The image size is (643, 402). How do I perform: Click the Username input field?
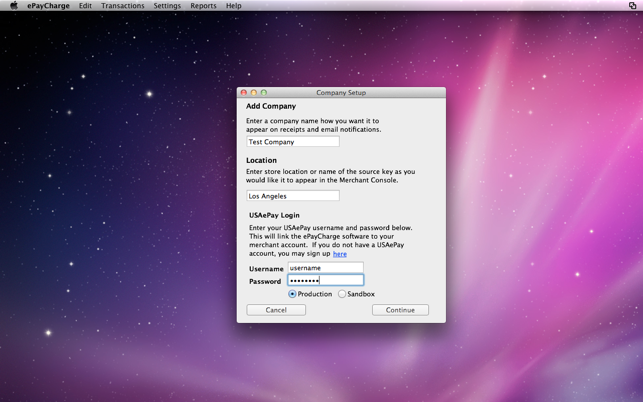point(326,267)
